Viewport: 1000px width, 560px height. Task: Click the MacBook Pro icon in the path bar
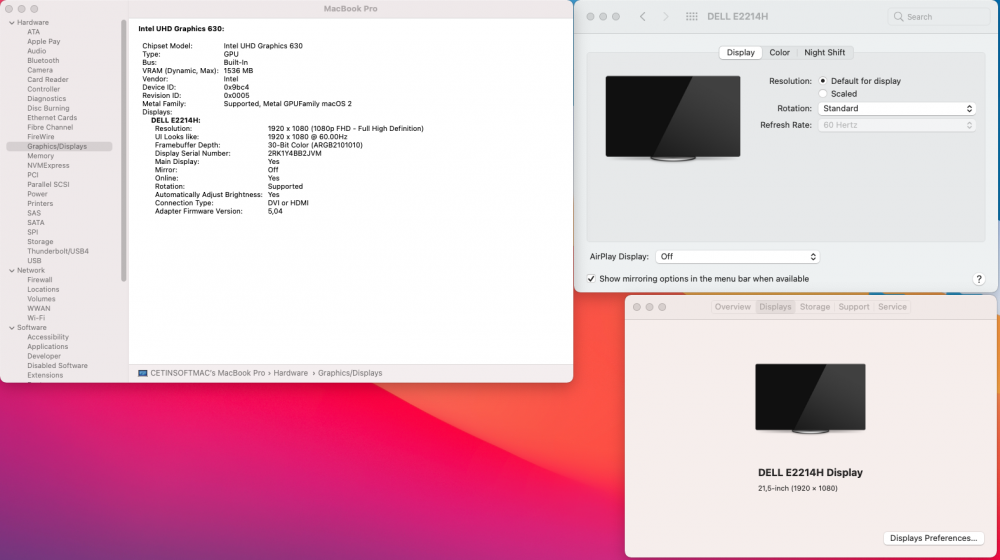(x=143, y=373)
